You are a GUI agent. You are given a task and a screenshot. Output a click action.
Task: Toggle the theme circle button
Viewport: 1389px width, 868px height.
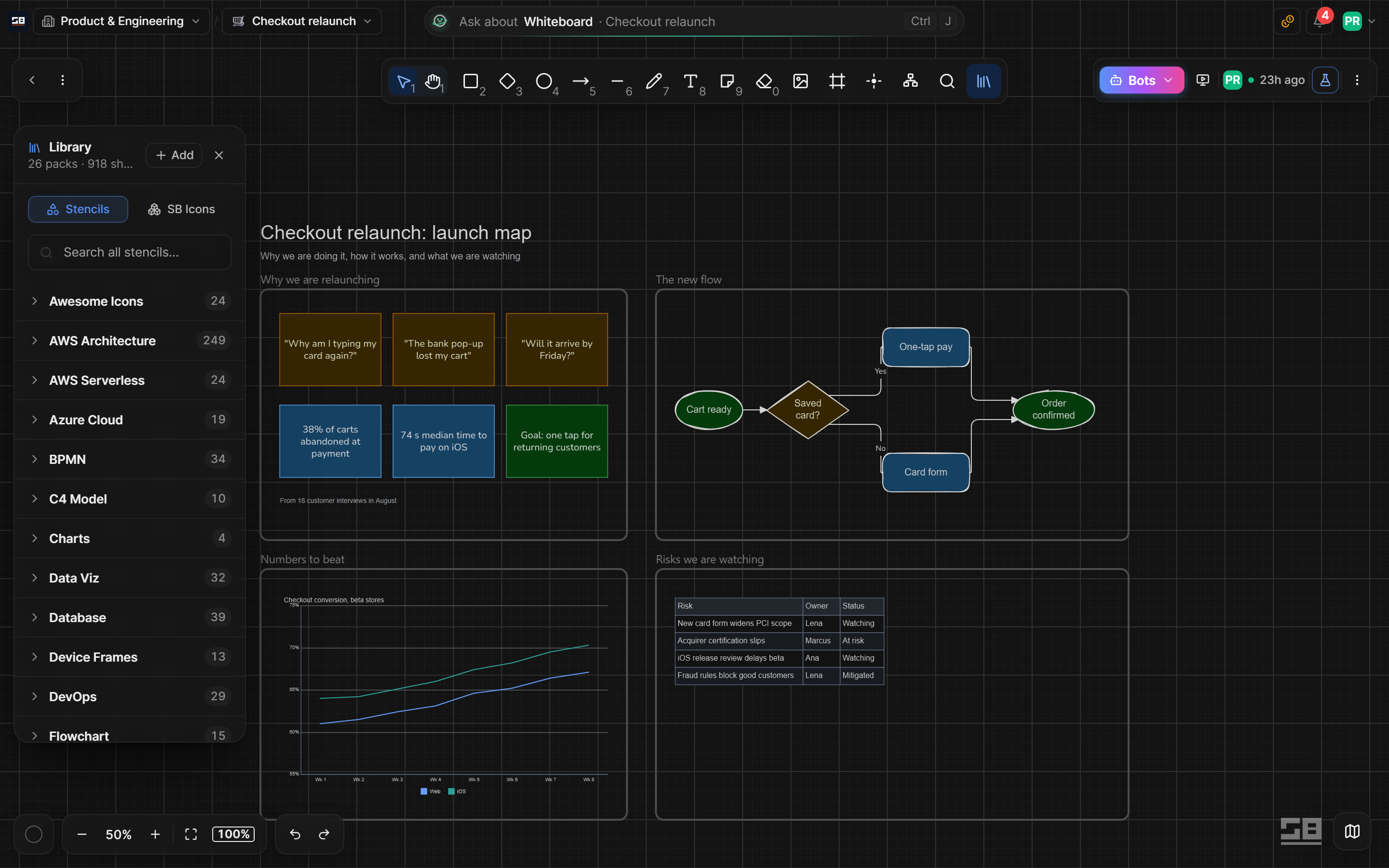pyautogui.click(x=34, y=834)
